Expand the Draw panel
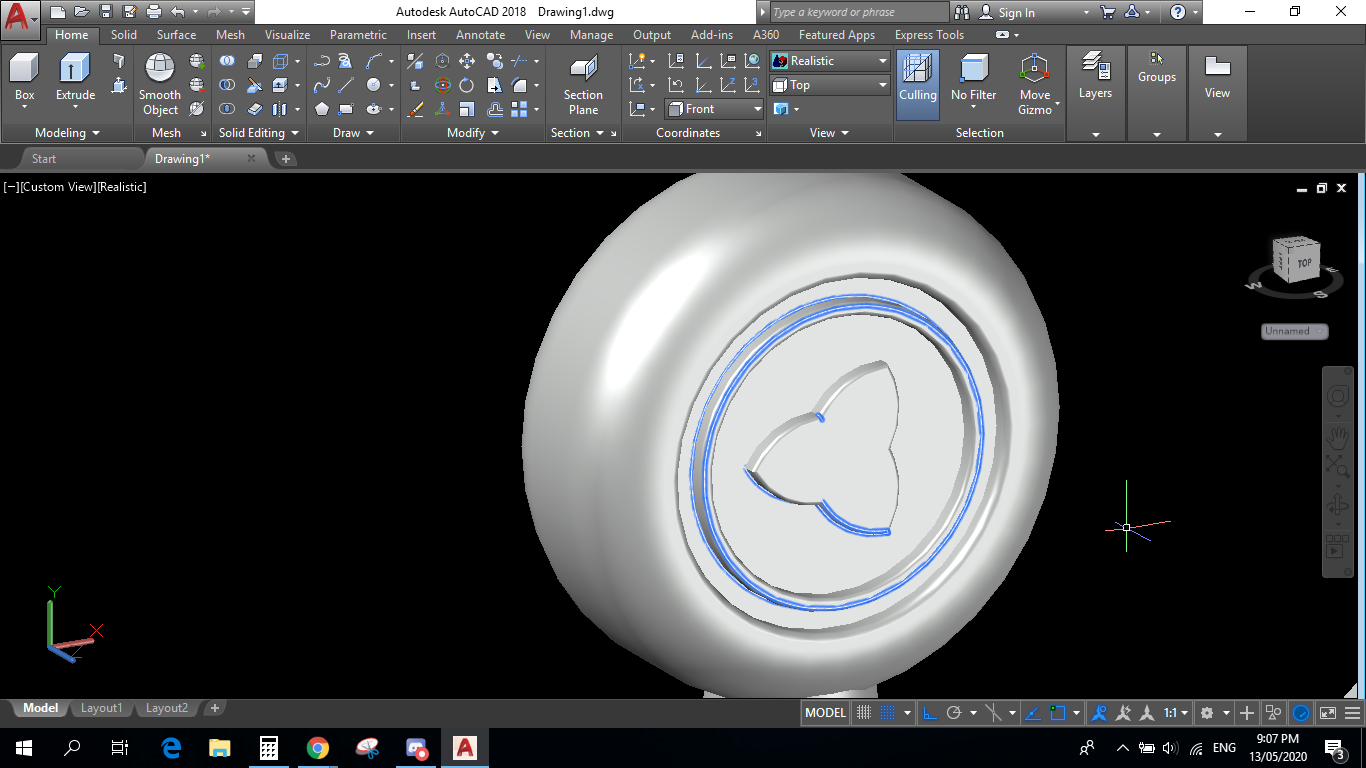Viewport: 1366px width, 768px height. pos(354,133)
